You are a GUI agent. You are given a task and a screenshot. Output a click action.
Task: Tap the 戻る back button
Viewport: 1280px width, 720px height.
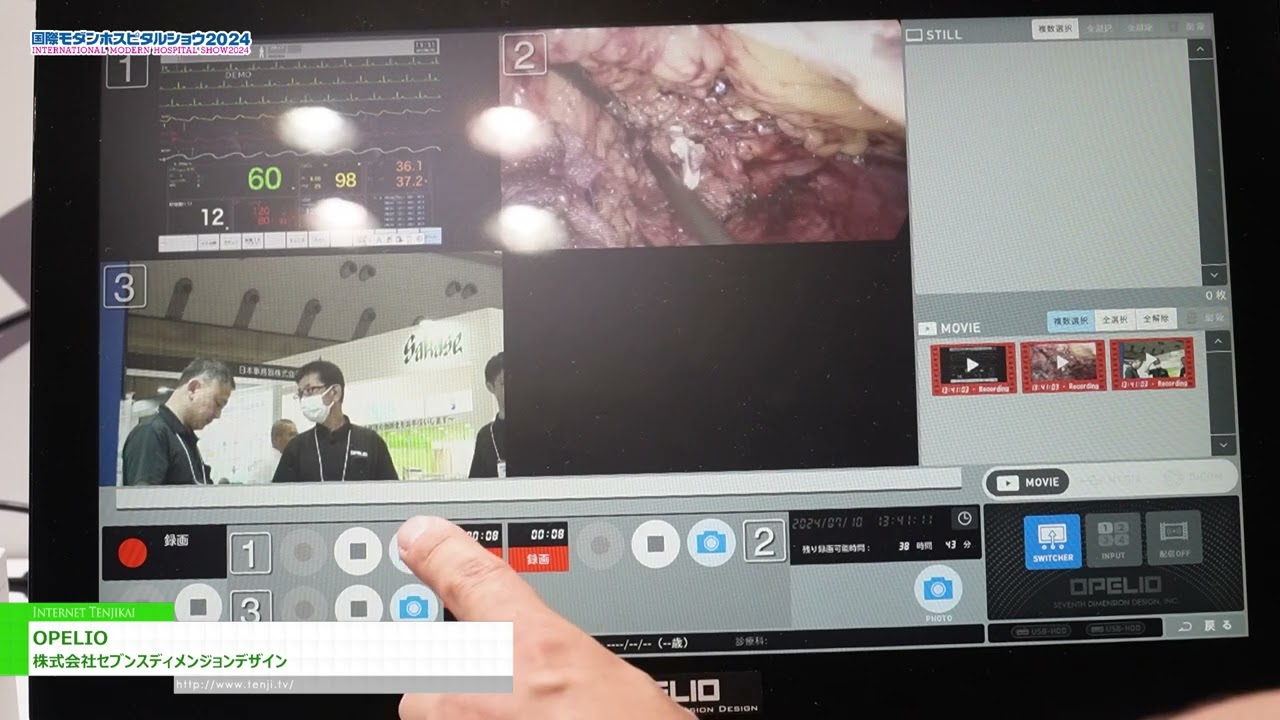click(x=1206, y=626)
